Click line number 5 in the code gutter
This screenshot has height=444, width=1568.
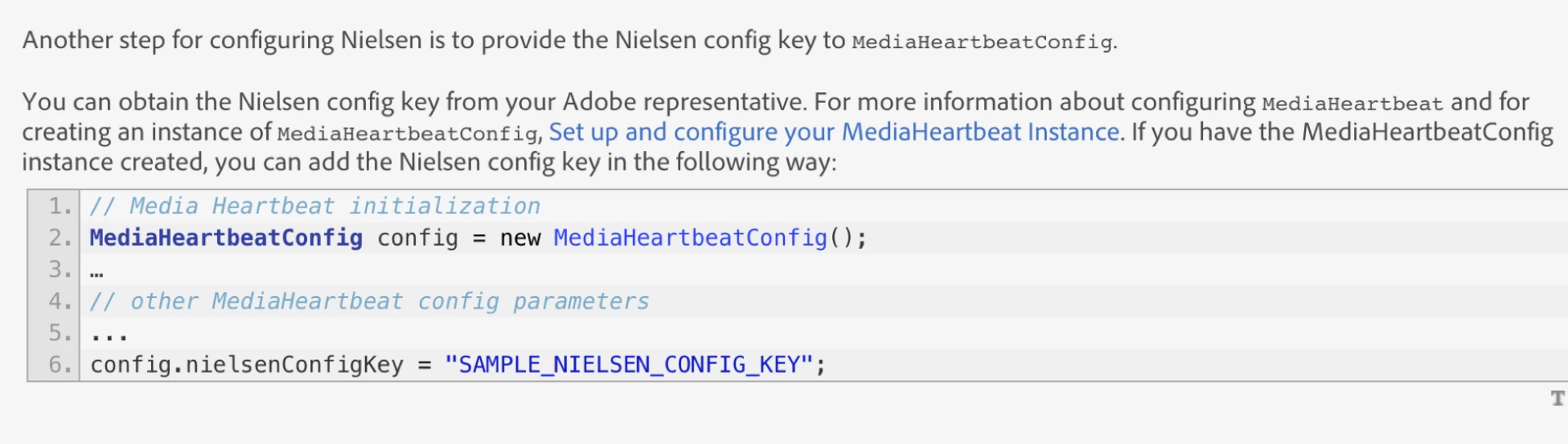(x=60, y=333)
